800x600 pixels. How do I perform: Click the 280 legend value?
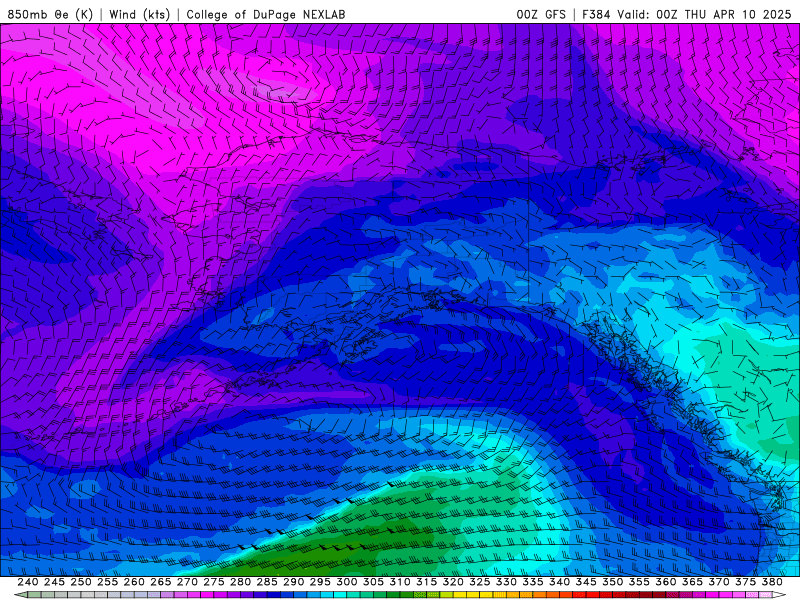(240, 582)
